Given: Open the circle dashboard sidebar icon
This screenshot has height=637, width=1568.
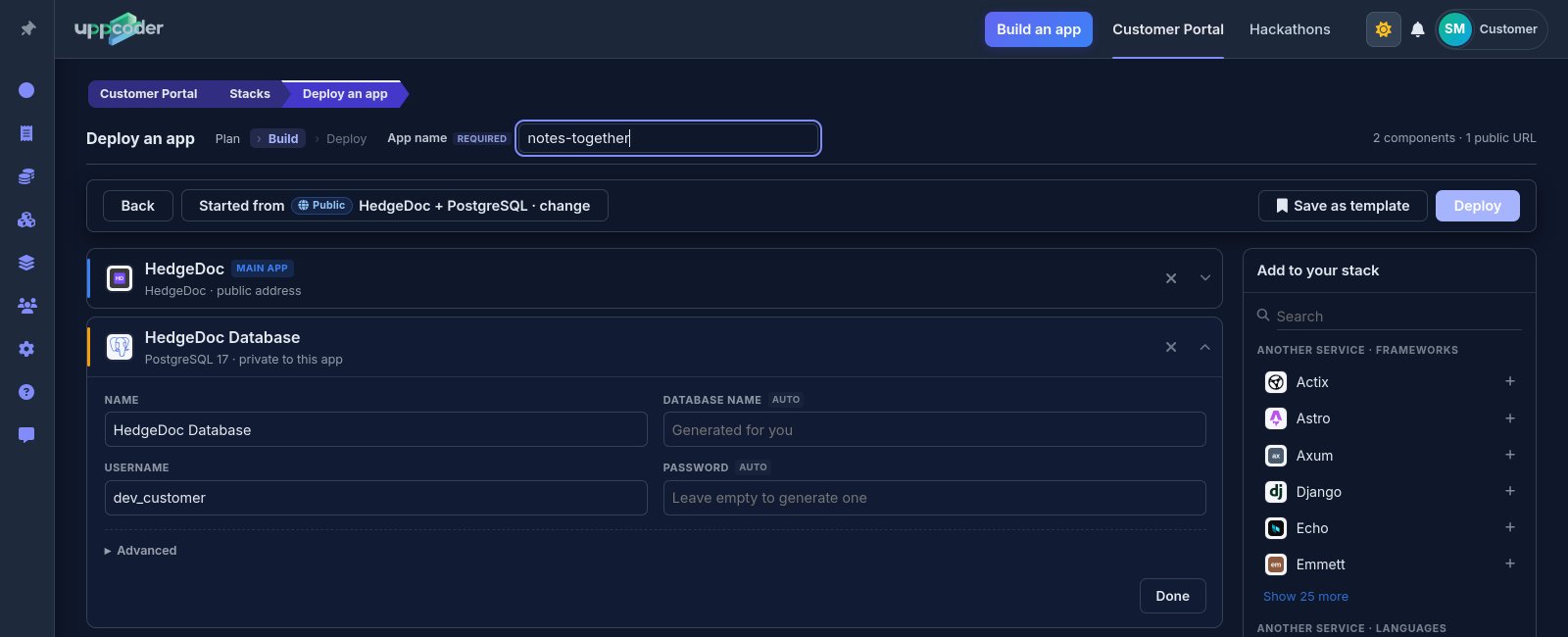Looking at the screenshot, I should [x=26, y=90].
